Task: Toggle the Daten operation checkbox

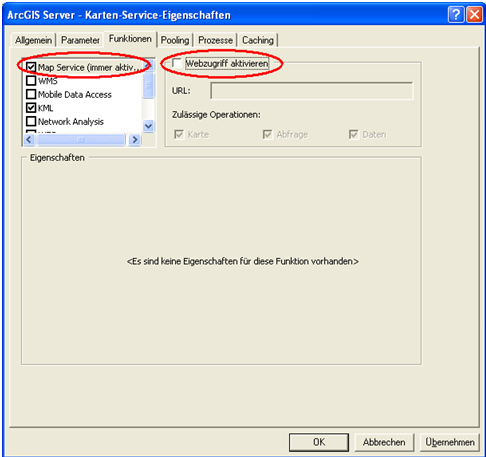Action: (353, 135)
